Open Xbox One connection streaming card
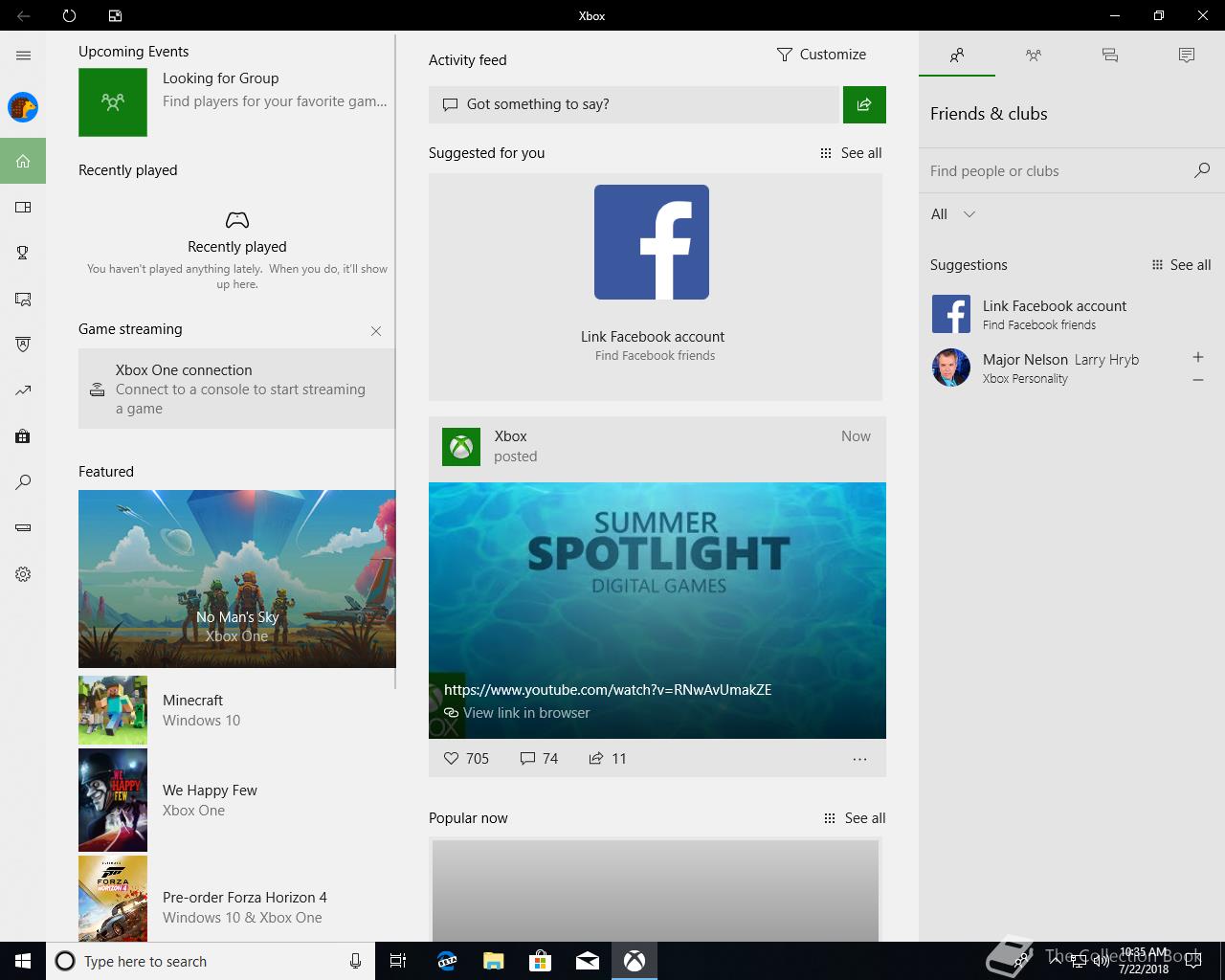 coord(236,389)
